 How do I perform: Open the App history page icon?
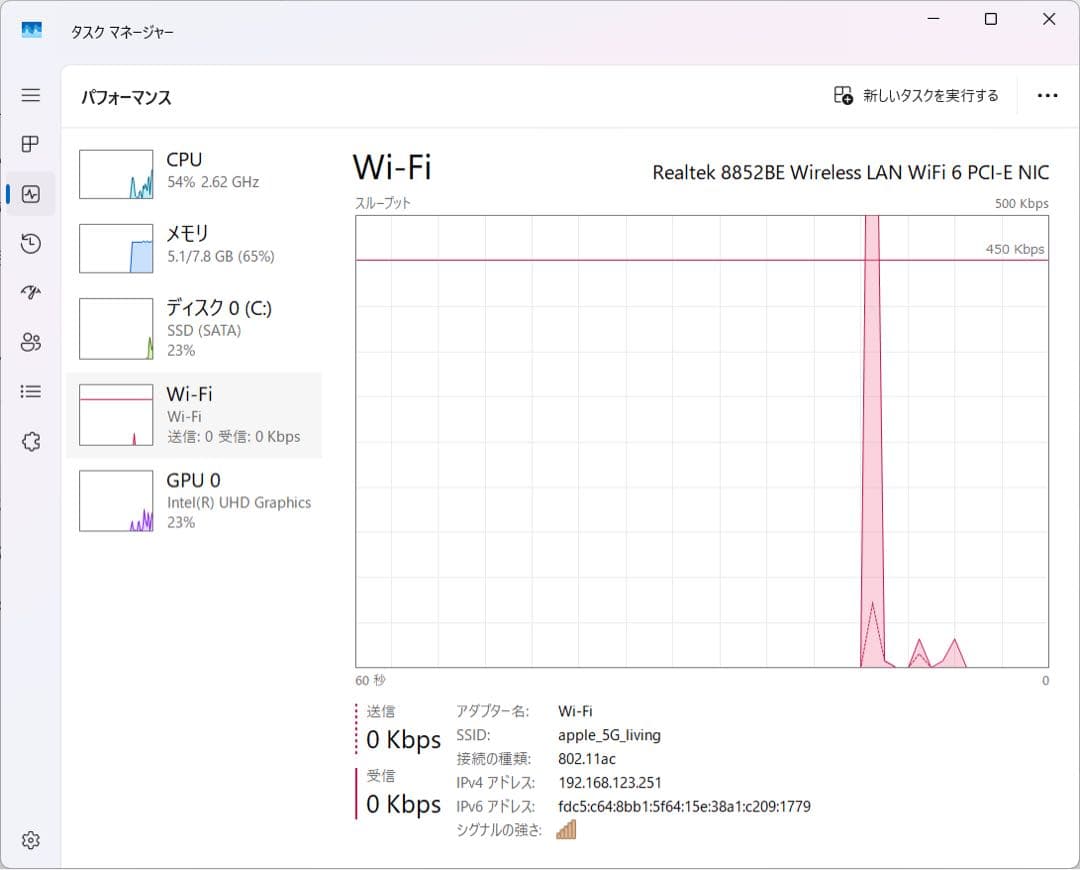point(30,243)
